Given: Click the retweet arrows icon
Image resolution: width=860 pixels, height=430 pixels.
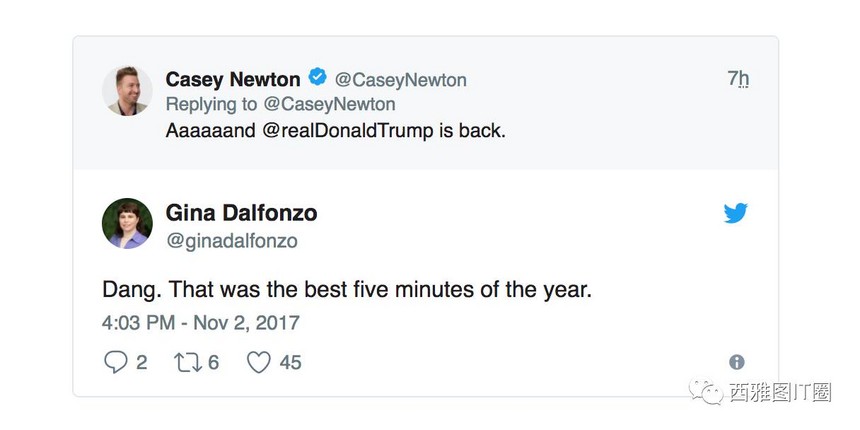Looking at the screenshot, I should [187, 362].
